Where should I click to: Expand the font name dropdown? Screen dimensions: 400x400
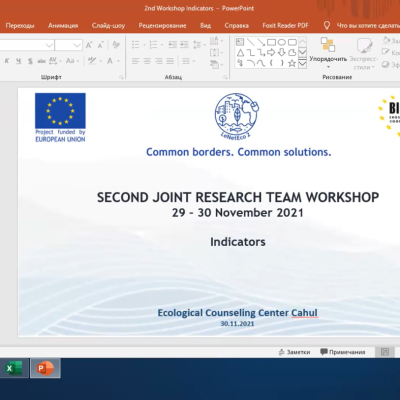click(49, 45)
